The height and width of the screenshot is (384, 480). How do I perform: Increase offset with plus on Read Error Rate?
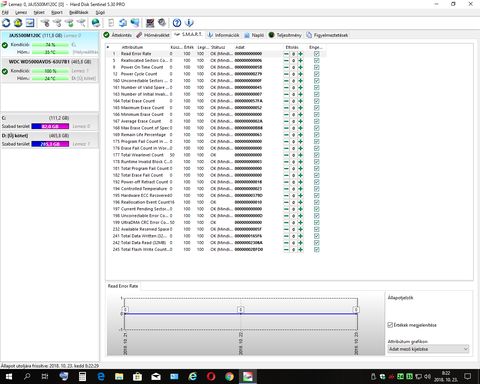click(x=300, y=54)
